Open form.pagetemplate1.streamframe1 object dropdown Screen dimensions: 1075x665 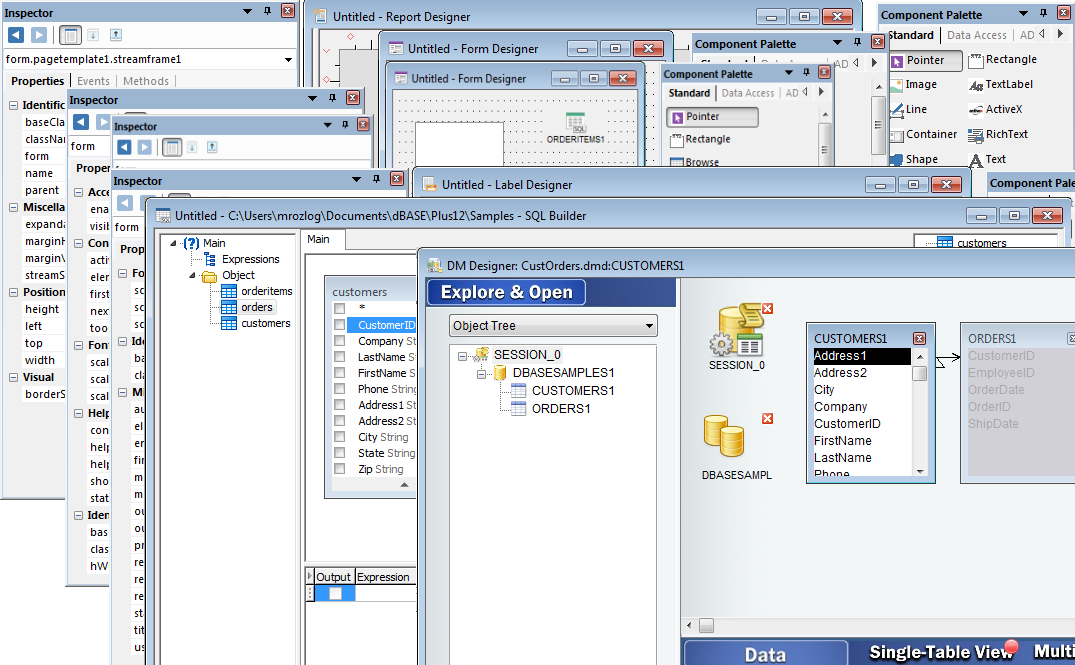(289, 60)
